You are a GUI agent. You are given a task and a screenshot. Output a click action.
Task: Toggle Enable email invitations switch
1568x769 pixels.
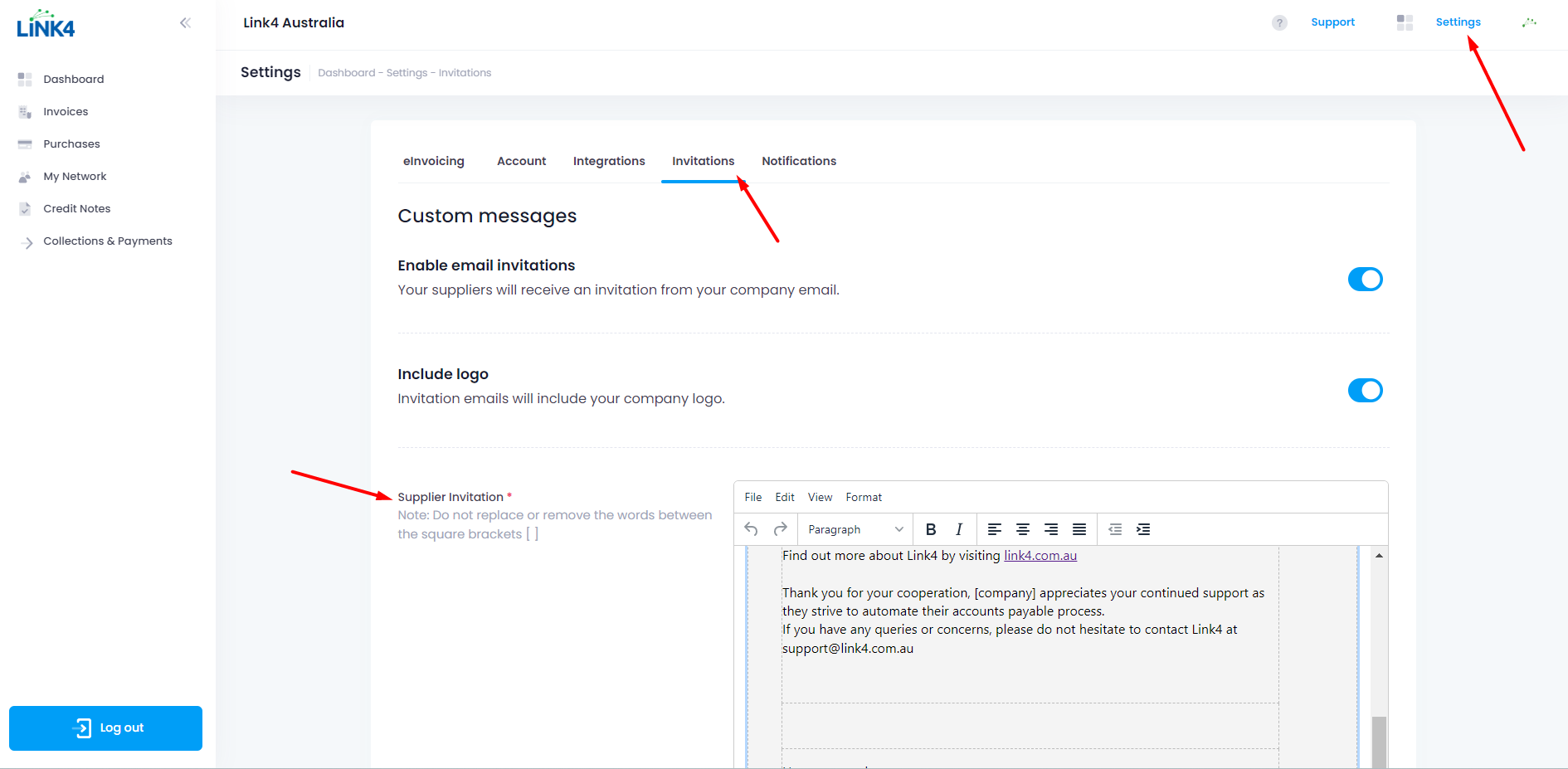(x=1366, y=280)
